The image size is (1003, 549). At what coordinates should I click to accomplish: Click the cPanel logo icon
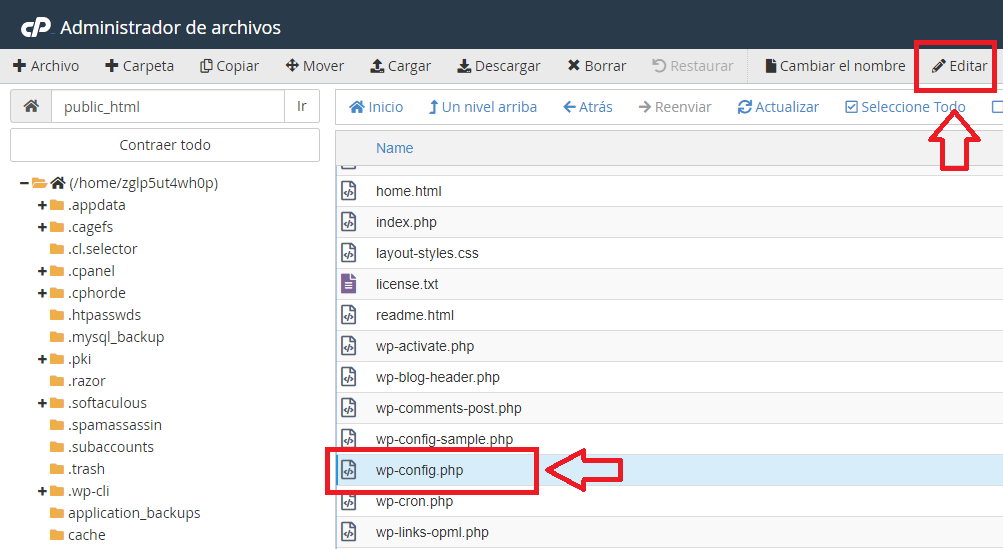coord(36,28)
